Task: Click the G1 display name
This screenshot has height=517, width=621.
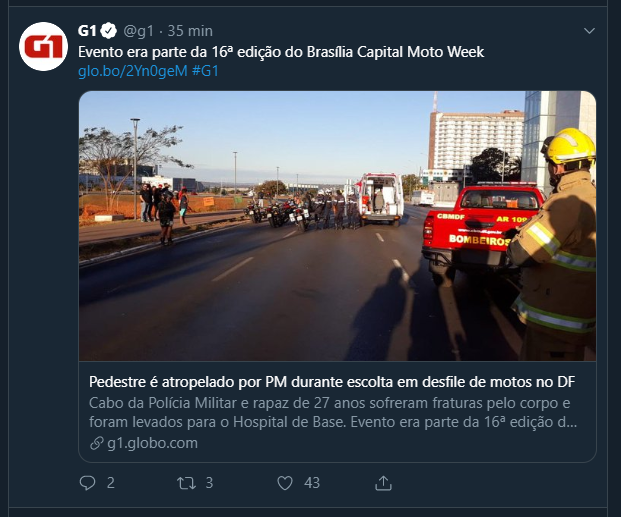Action: (87, 31)
